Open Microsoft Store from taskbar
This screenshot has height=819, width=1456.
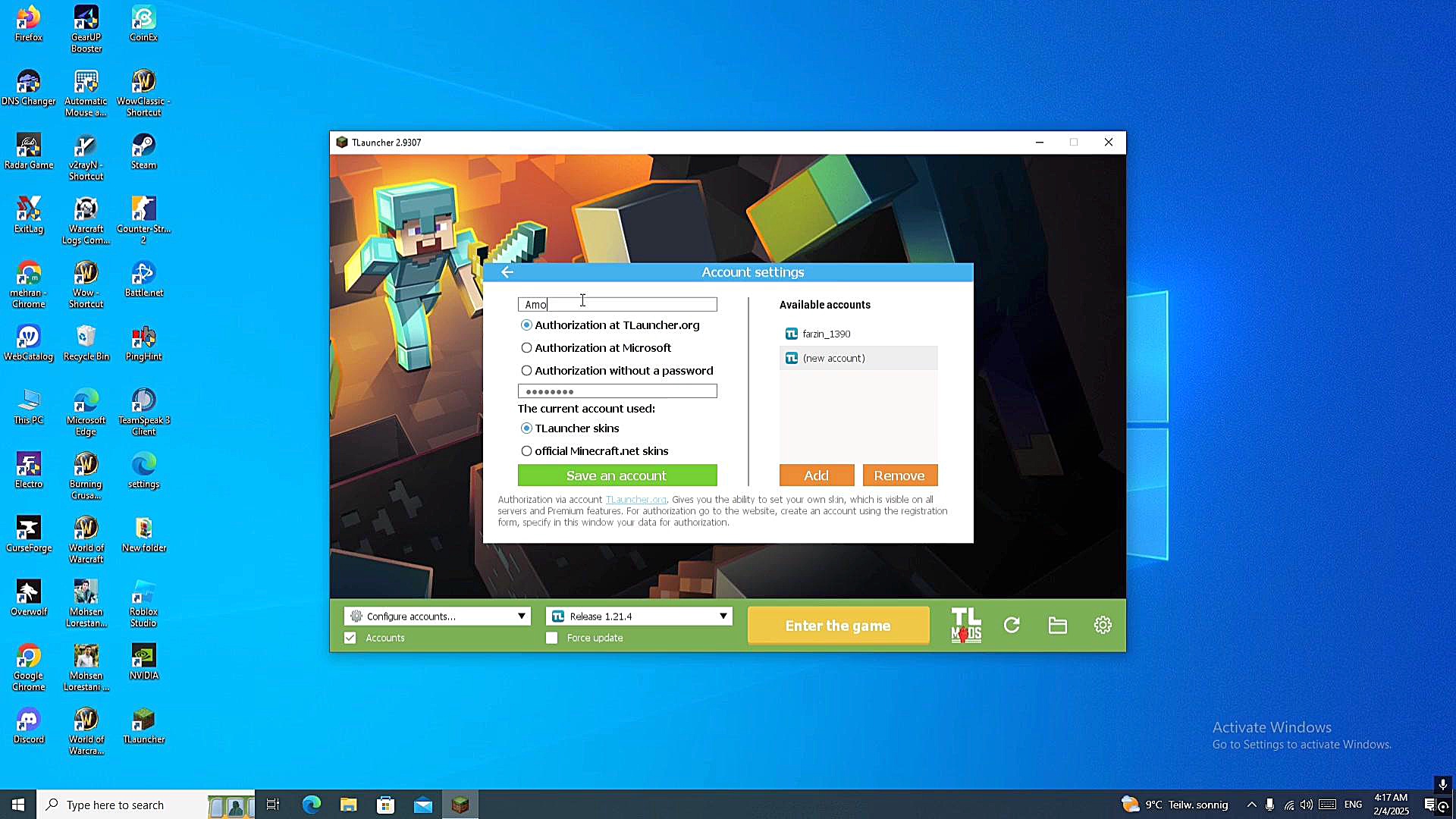[386, 805]
